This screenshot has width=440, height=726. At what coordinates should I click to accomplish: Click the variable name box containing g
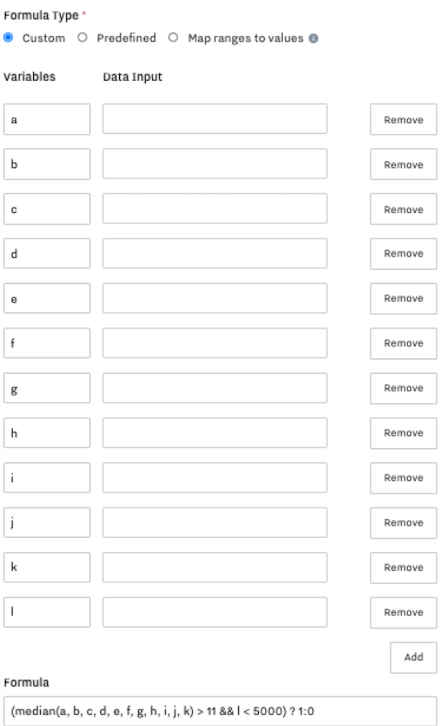point(47,388)
